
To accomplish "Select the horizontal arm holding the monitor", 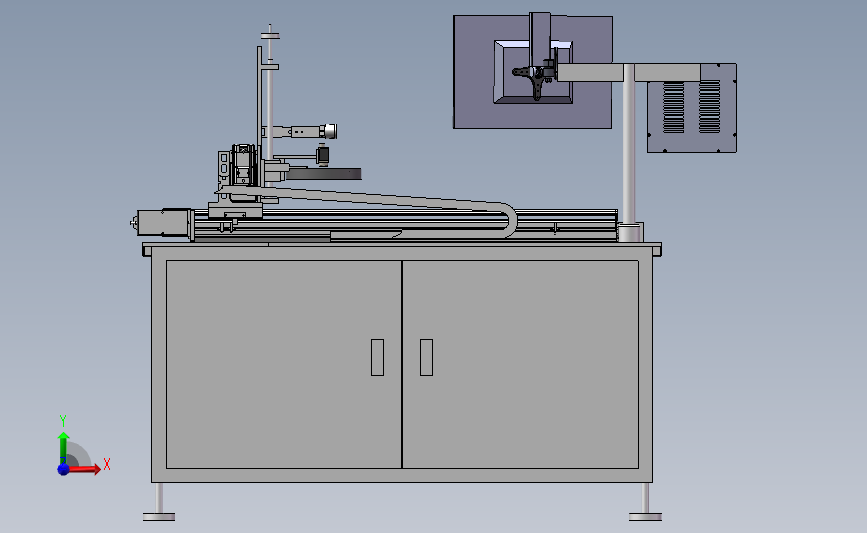I will [x=629, y=72].
